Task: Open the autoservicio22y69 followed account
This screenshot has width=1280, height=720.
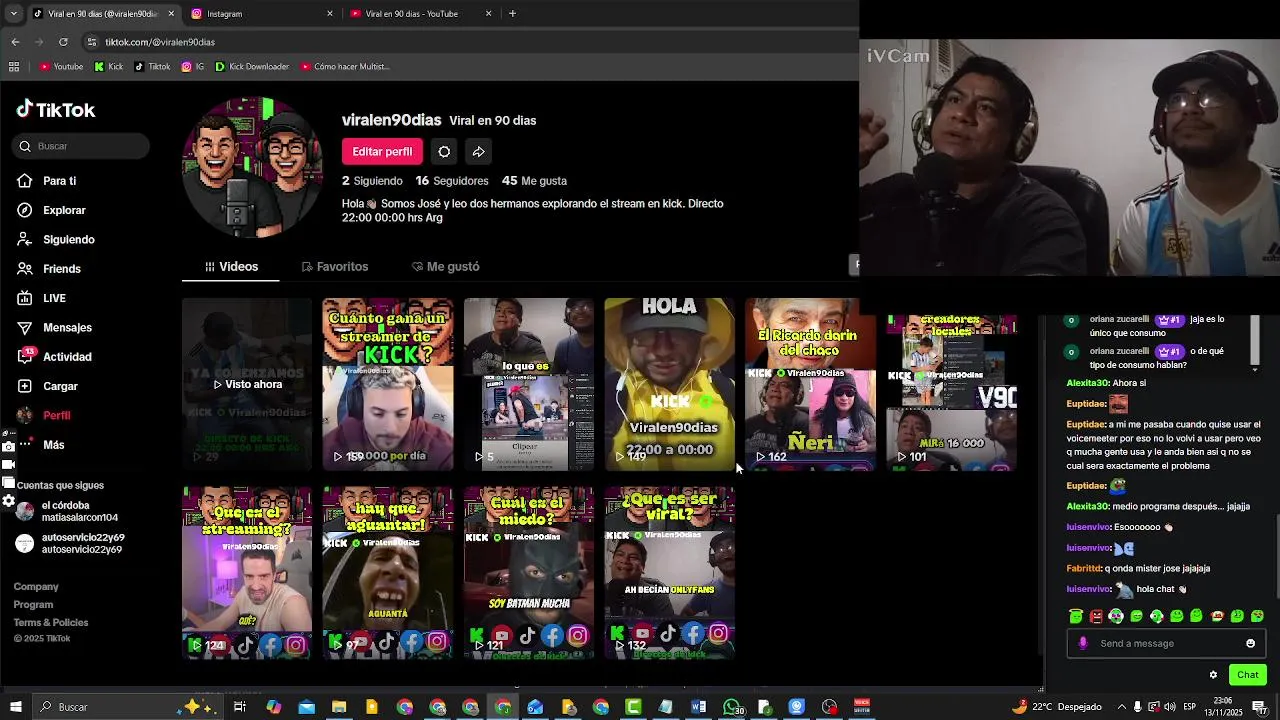Action: 71,544
